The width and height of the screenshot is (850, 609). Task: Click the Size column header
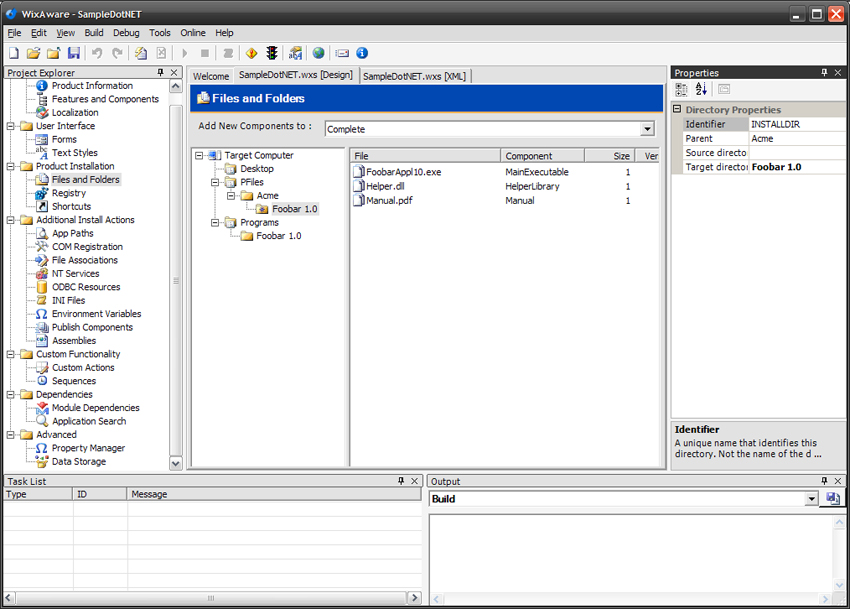pyautogui.click(x=609, y=156)
